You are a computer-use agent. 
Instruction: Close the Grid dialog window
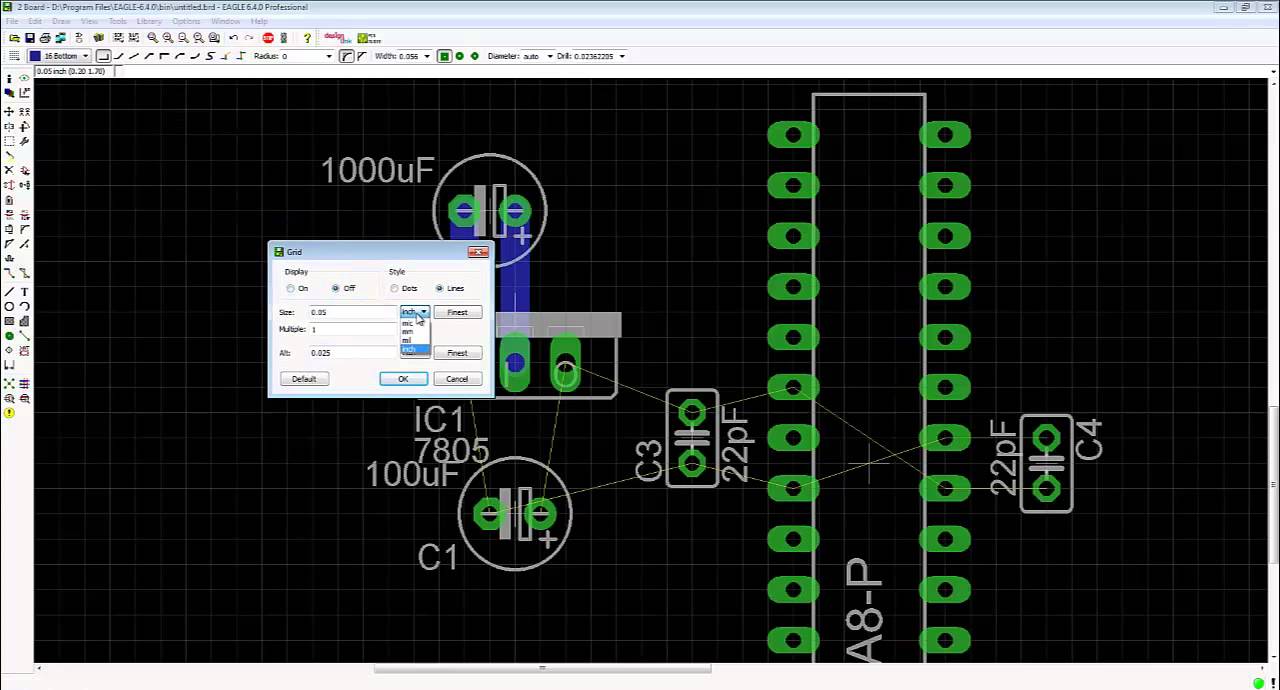tap(478, 252)
